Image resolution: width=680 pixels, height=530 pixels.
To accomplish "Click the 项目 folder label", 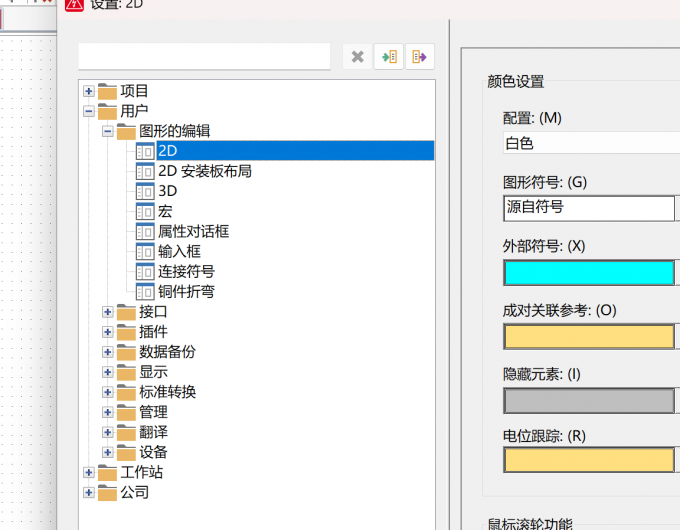I will (x=134, y=91).
